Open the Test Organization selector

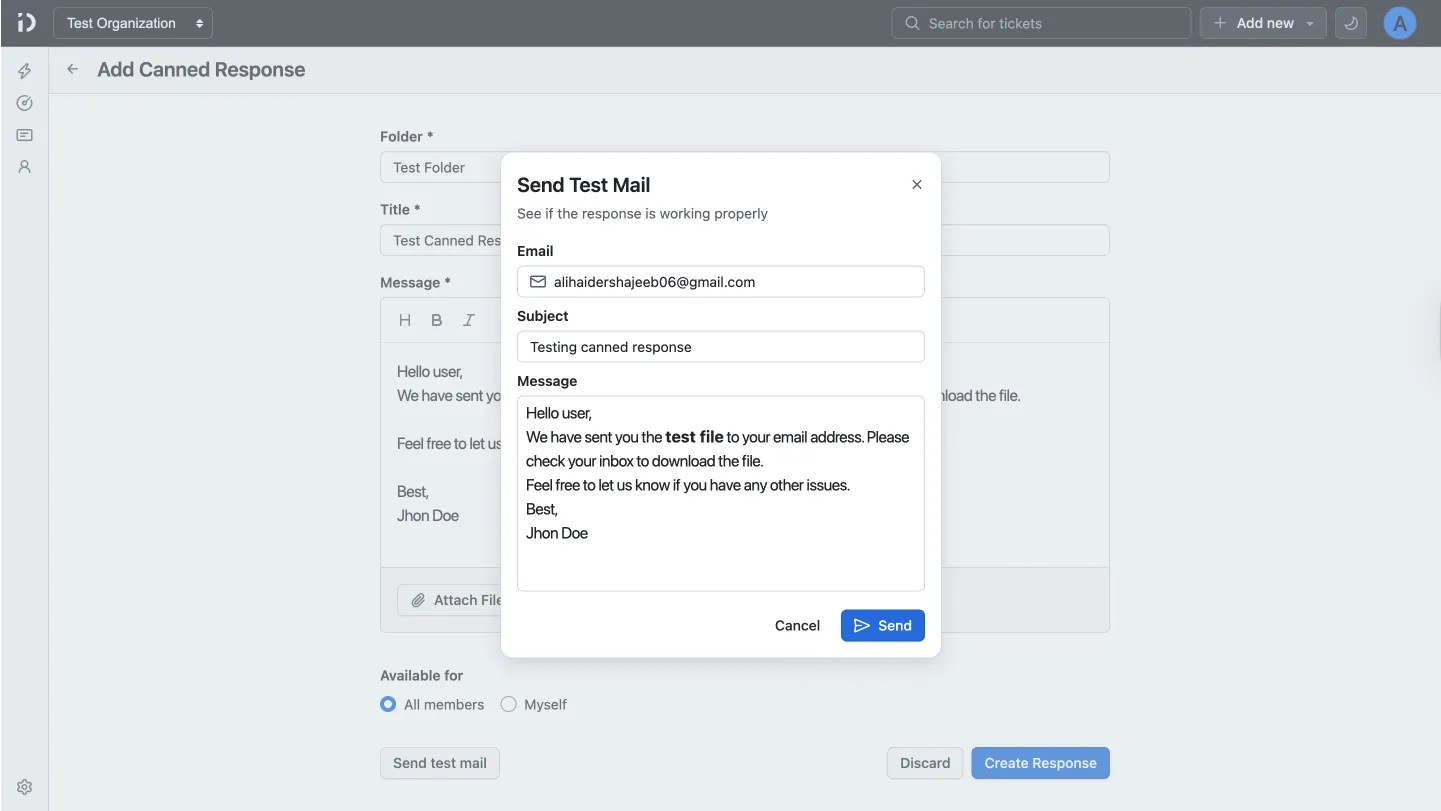pos(132,22)
